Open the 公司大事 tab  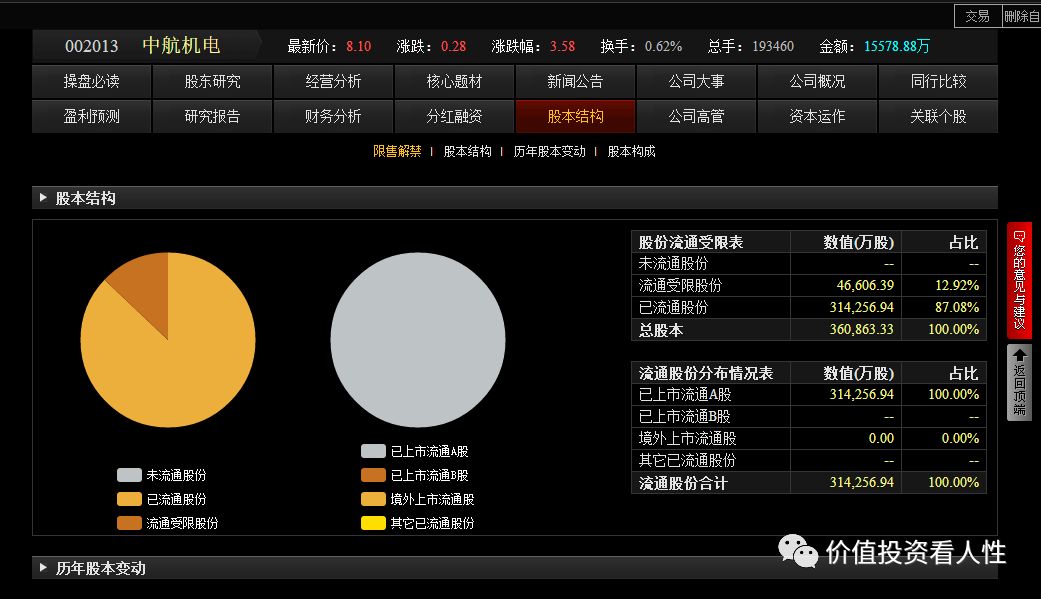point(696,81)
